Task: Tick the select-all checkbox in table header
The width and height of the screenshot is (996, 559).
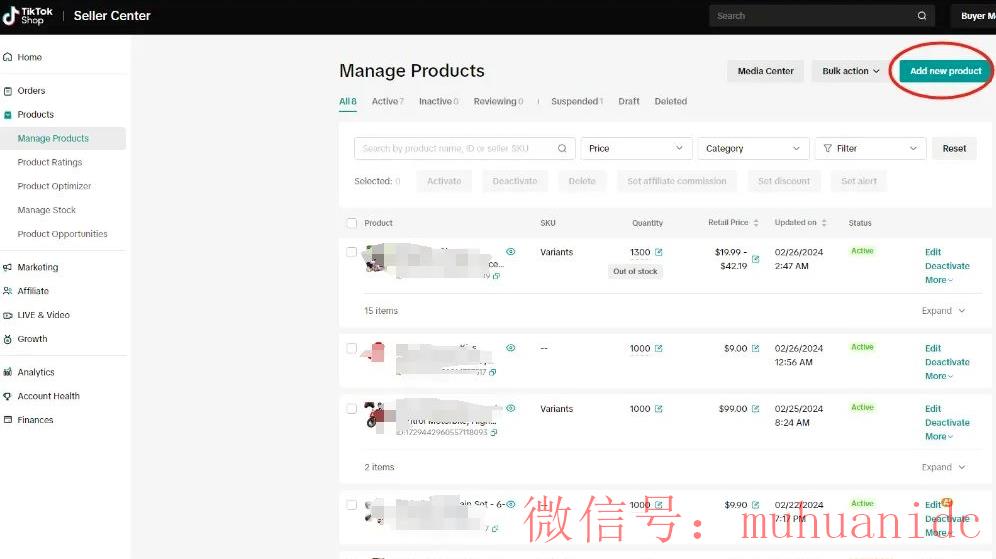Action: pos(351,223)
